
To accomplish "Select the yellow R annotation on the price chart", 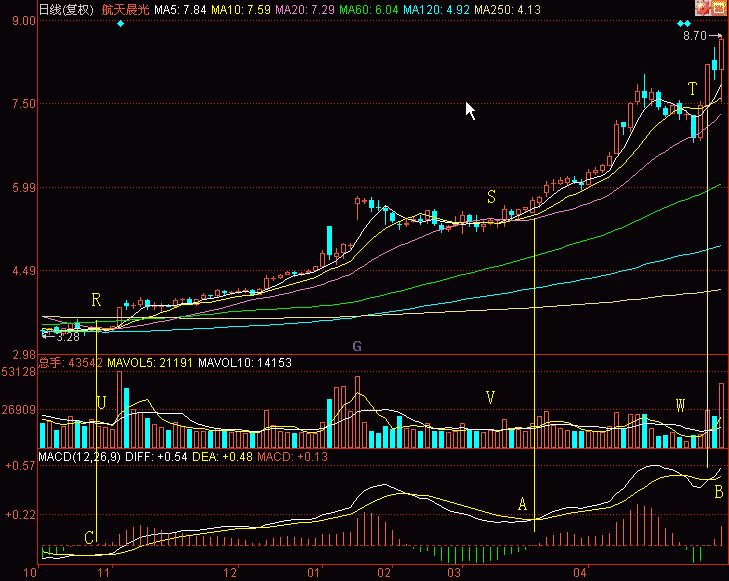I will pos(96,299).
